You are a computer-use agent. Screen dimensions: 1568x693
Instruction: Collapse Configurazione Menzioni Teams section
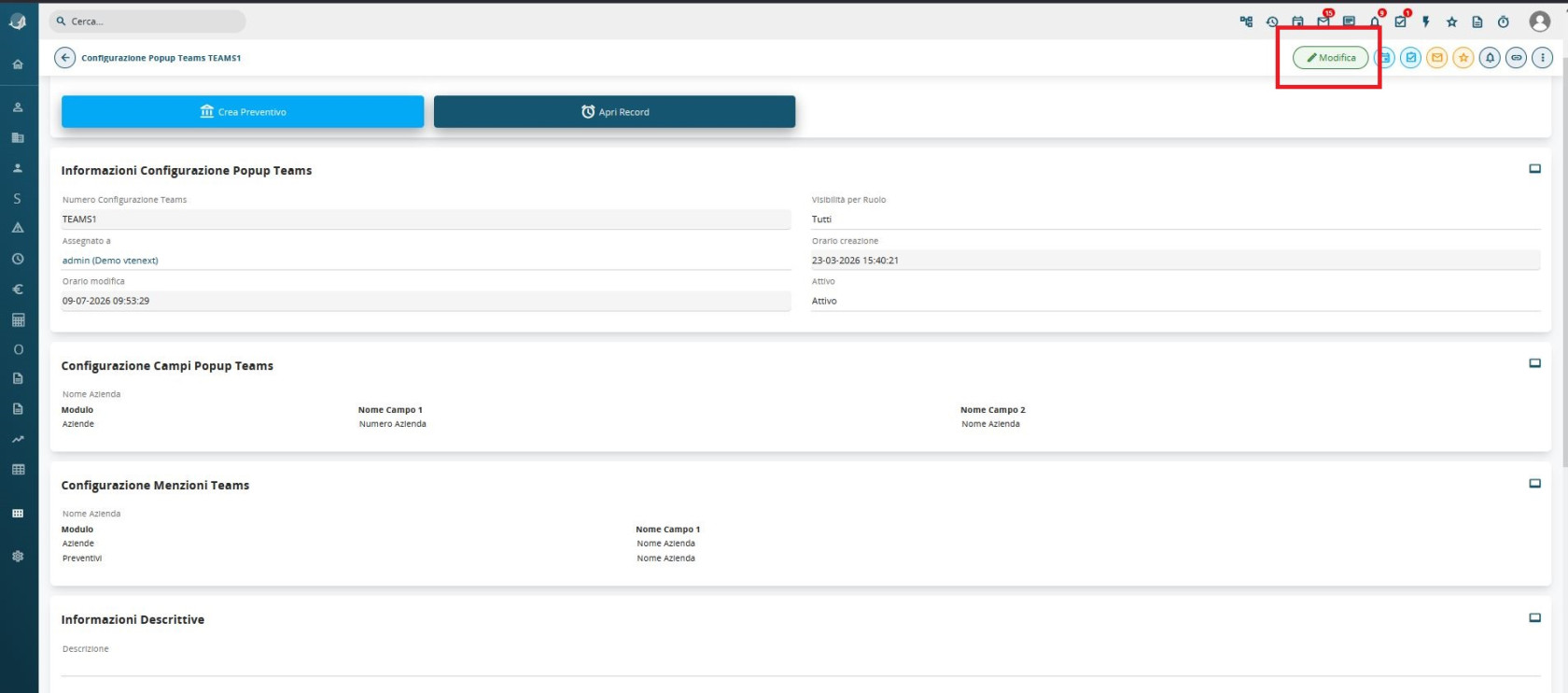(1534, 484)
